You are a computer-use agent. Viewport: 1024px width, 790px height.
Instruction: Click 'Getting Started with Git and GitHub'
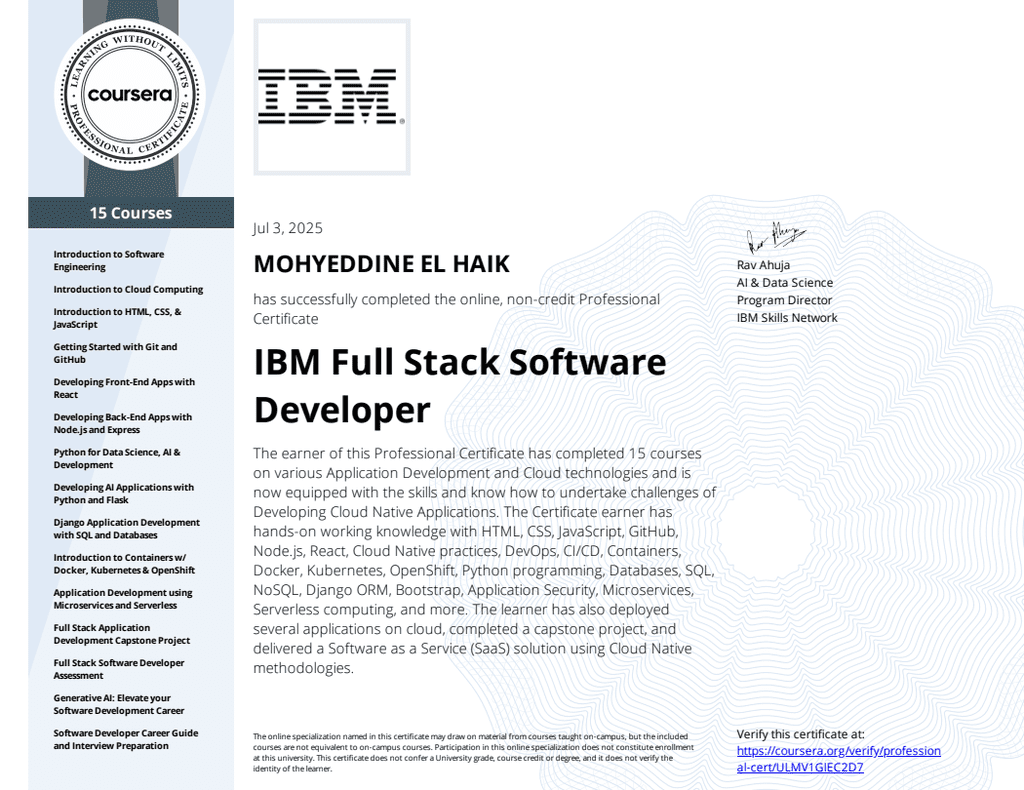pos(116,353)
